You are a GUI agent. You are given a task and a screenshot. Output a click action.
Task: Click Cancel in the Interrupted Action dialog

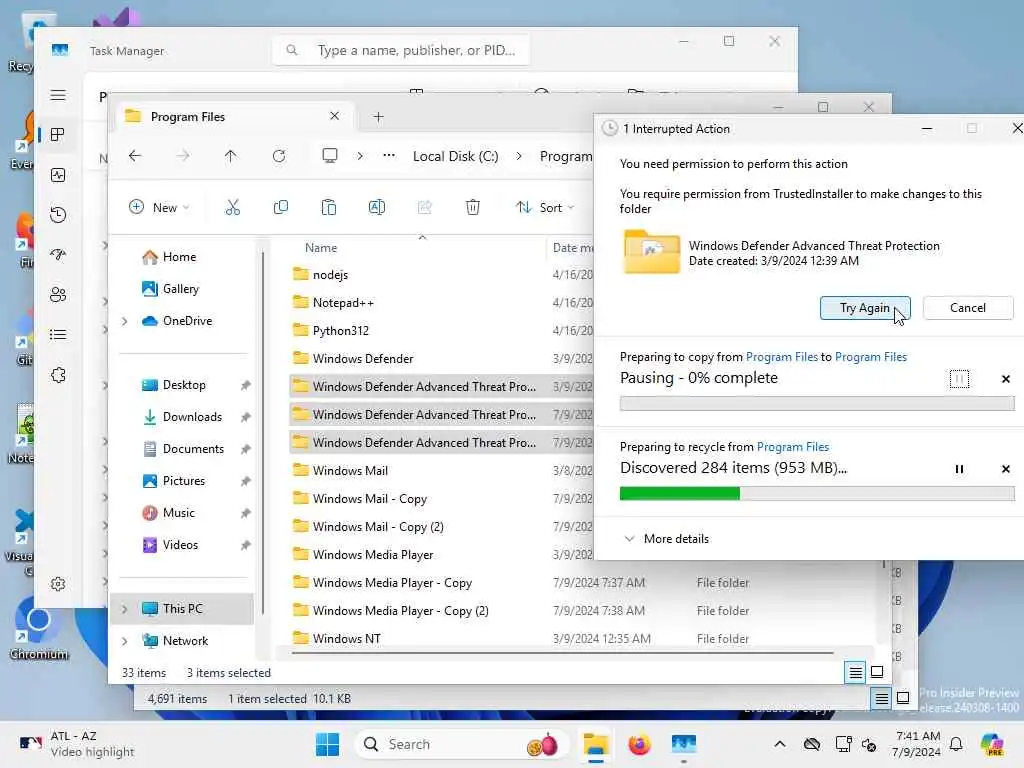pos(967,308)
